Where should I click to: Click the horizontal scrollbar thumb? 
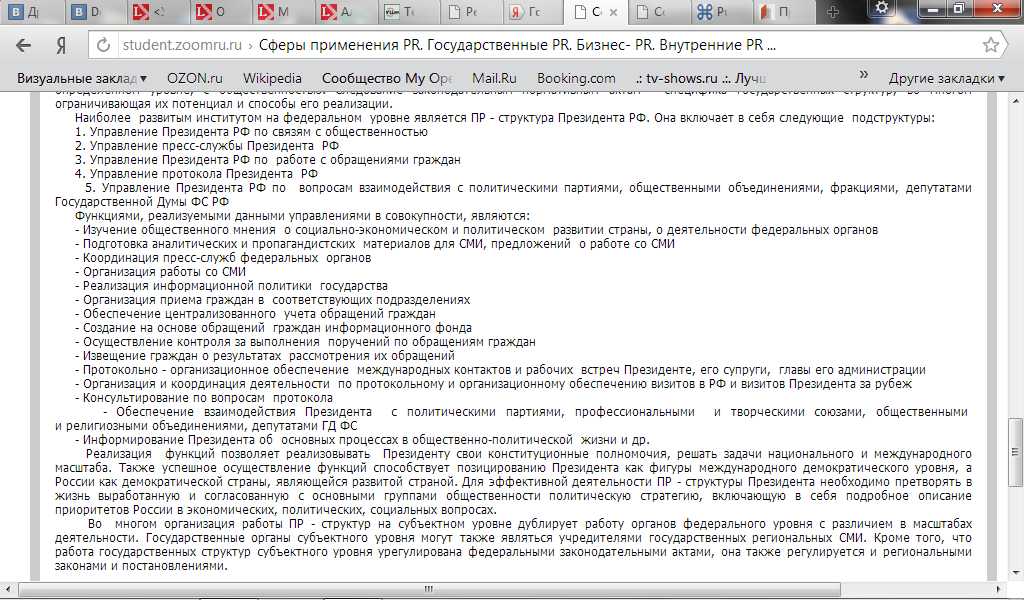428,589
